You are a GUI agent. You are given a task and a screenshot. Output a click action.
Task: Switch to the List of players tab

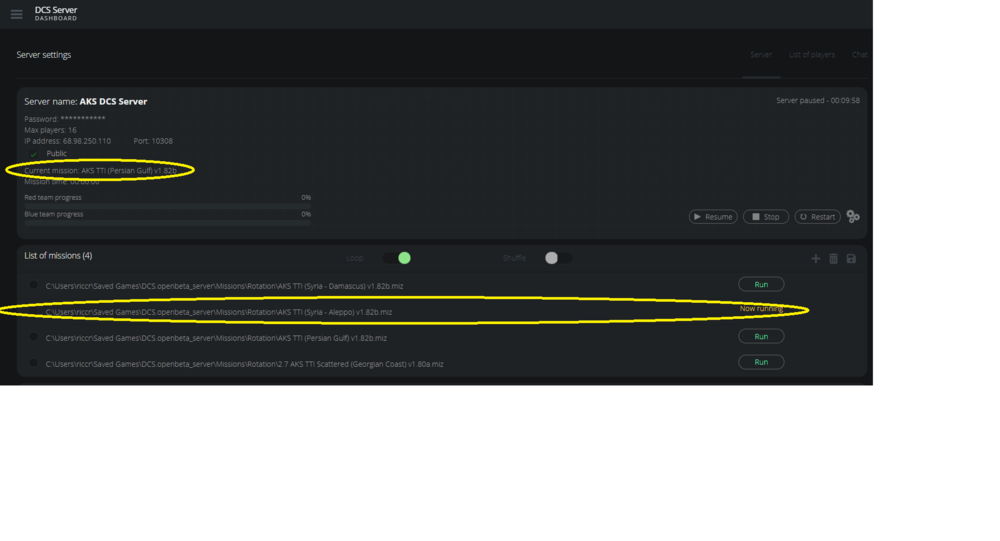(812, 55)
